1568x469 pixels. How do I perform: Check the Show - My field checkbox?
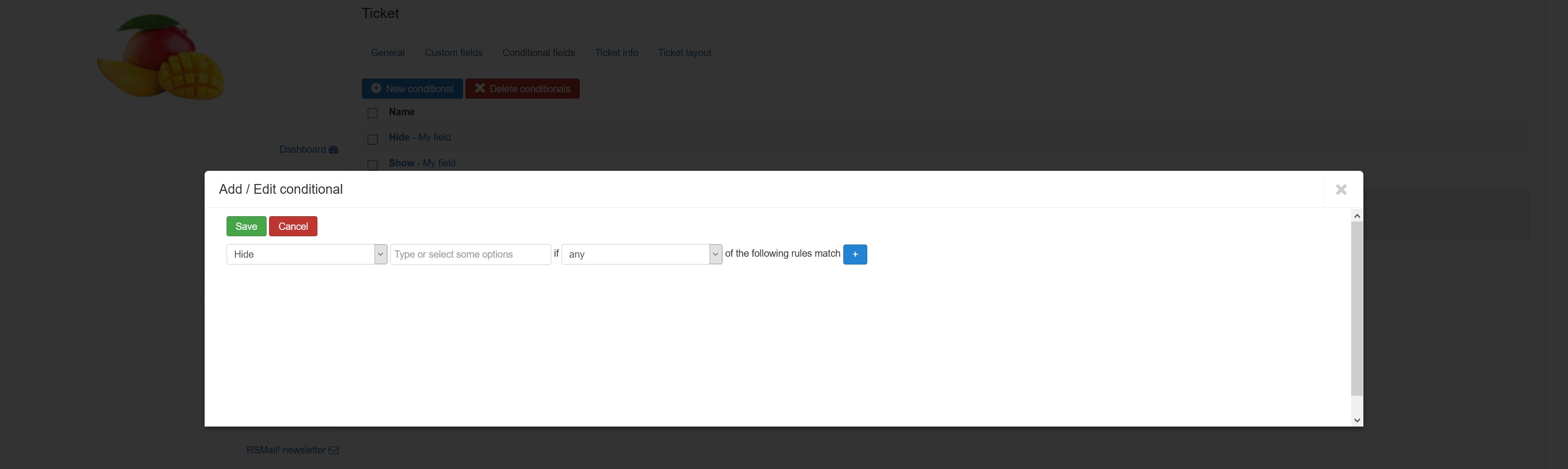pyautogui.click(x=373, y=165)
